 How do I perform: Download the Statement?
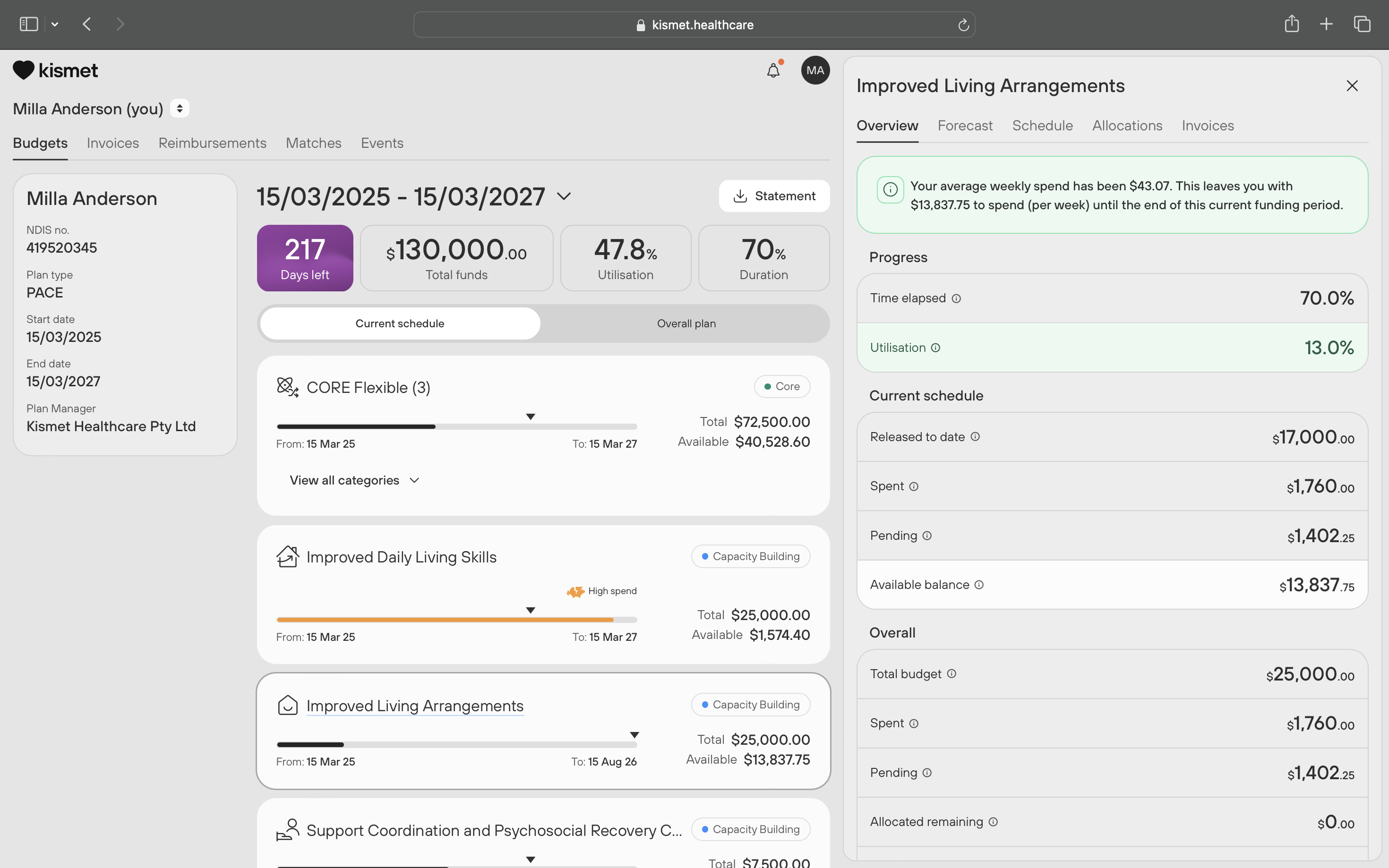(774, 196)
